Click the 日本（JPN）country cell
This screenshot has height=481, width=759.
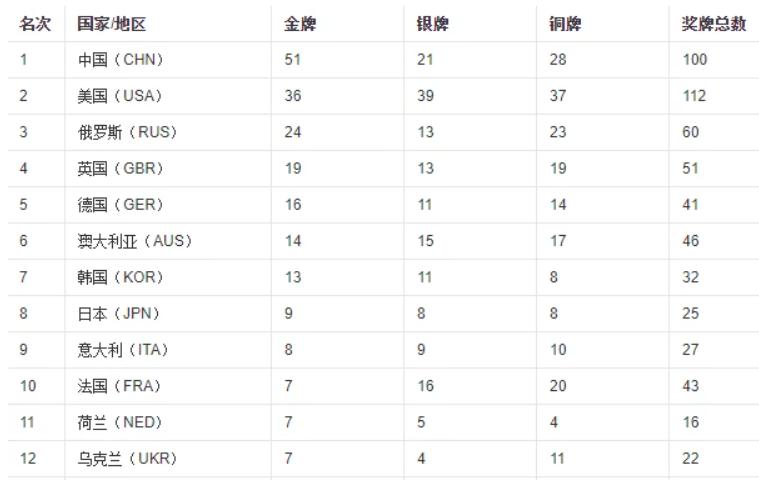click(x=119, y=314)
